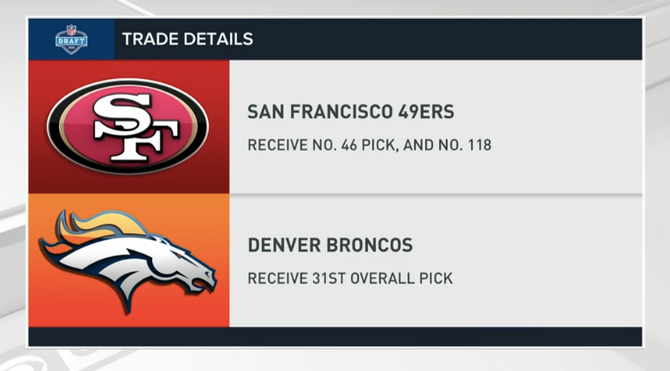Click the blue box behind the Draft logo
The height and width of the screenshot is (371, 670).
(x=71, y=39)
